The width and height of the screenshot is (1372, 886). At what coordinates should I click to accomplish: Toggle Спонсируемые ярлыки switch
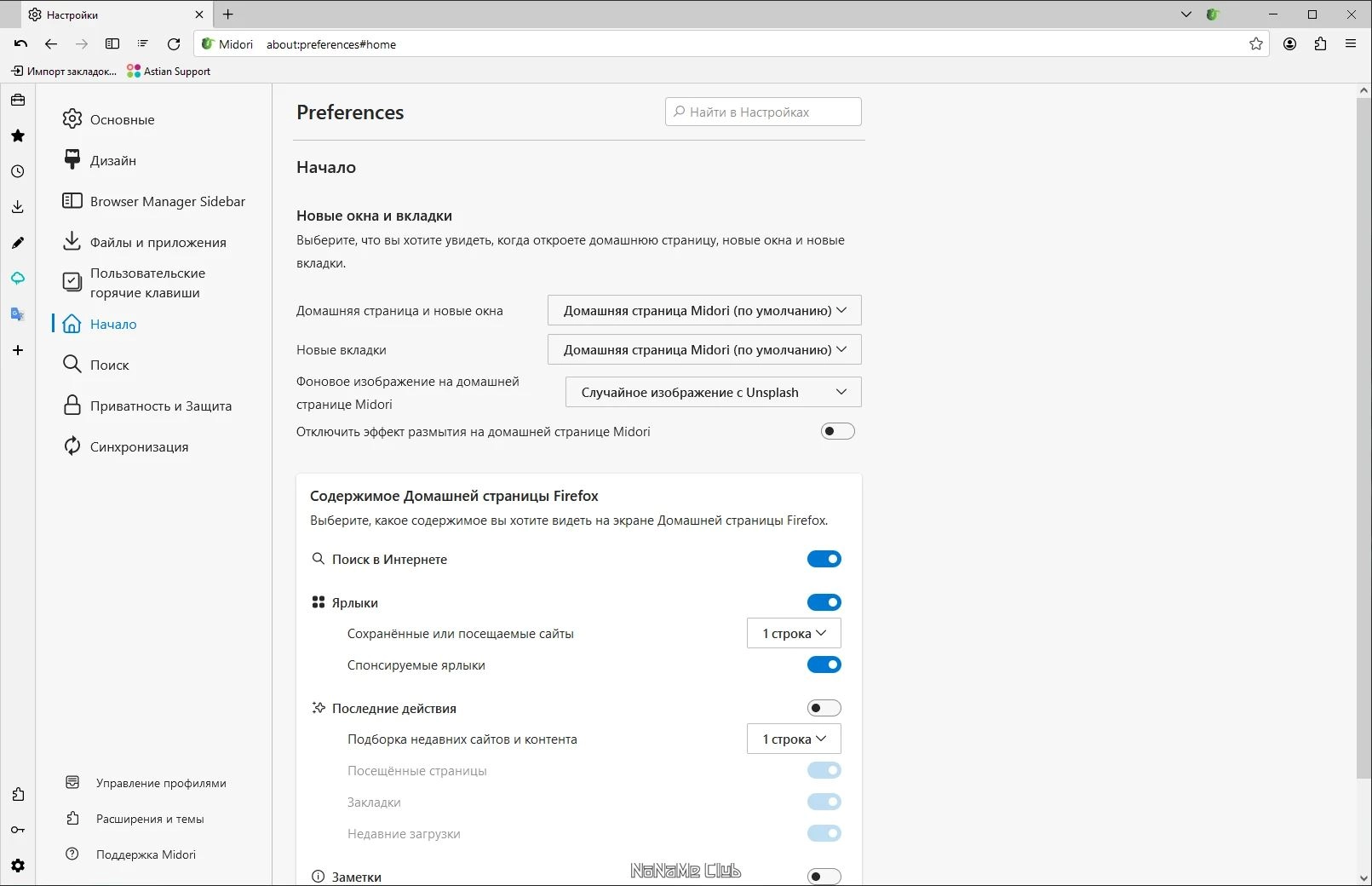824,664
